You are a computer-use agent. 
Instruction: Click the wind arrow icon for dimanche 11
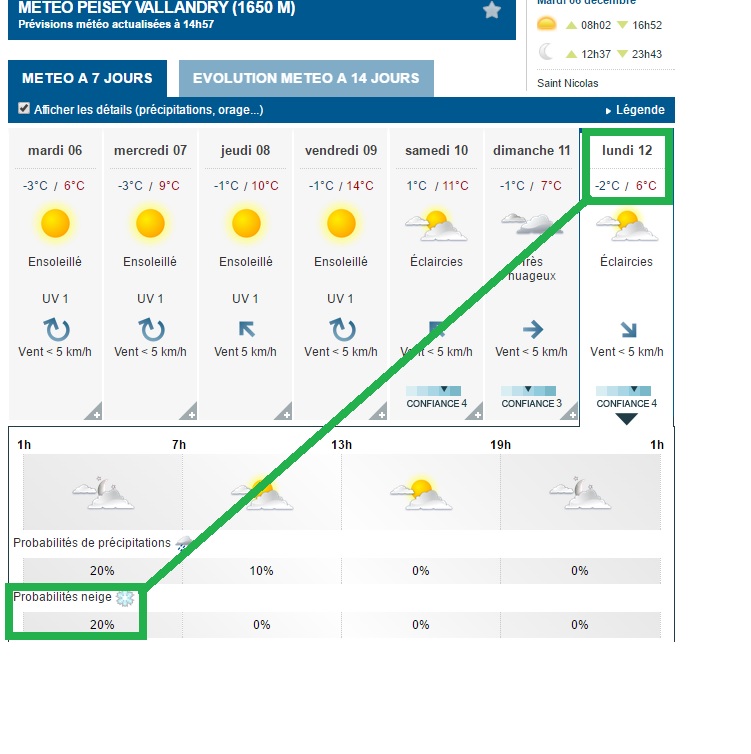[x=532, y=328]
